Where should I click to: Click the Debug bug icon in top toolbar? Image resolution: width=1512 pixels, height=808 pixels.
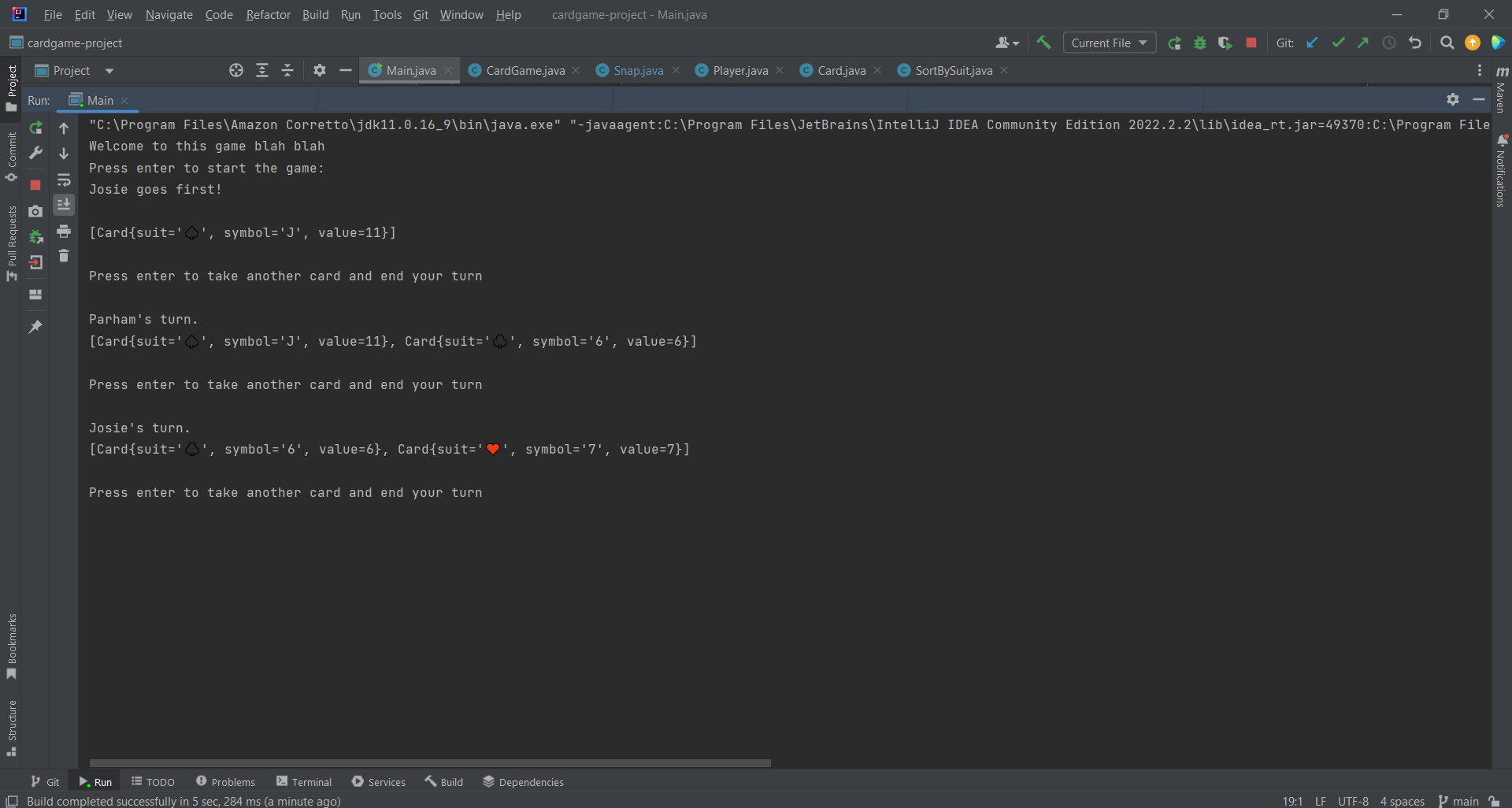[1200, 43]
